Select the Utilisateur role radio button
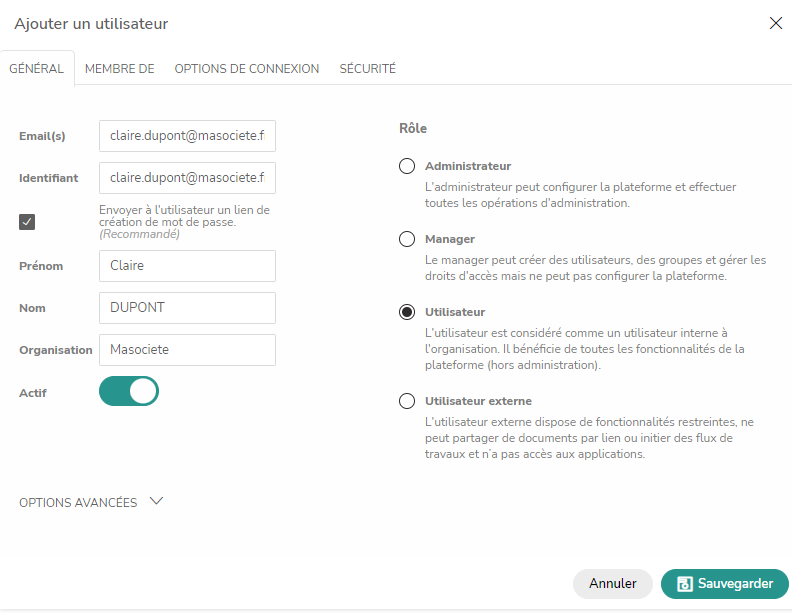 click(x=407, y=312)
